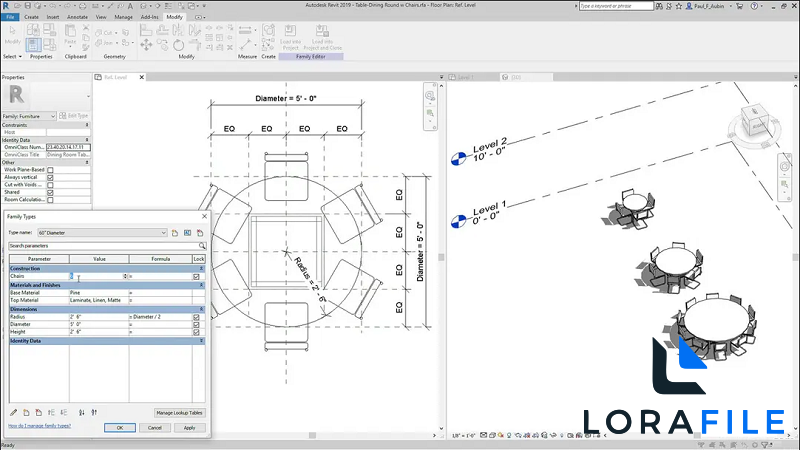
Task: Switch to the Insert ribbon tab
Action: (x=53, y=17)
